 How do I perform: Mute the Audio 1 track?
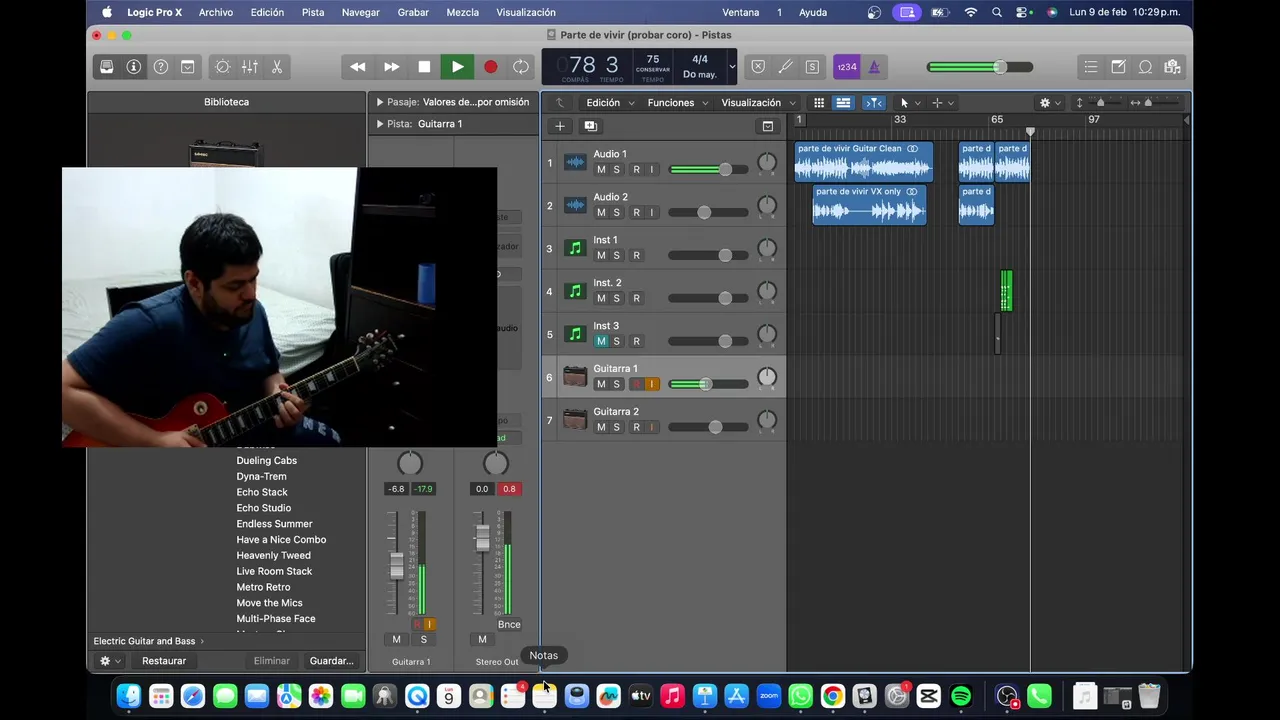601,169
